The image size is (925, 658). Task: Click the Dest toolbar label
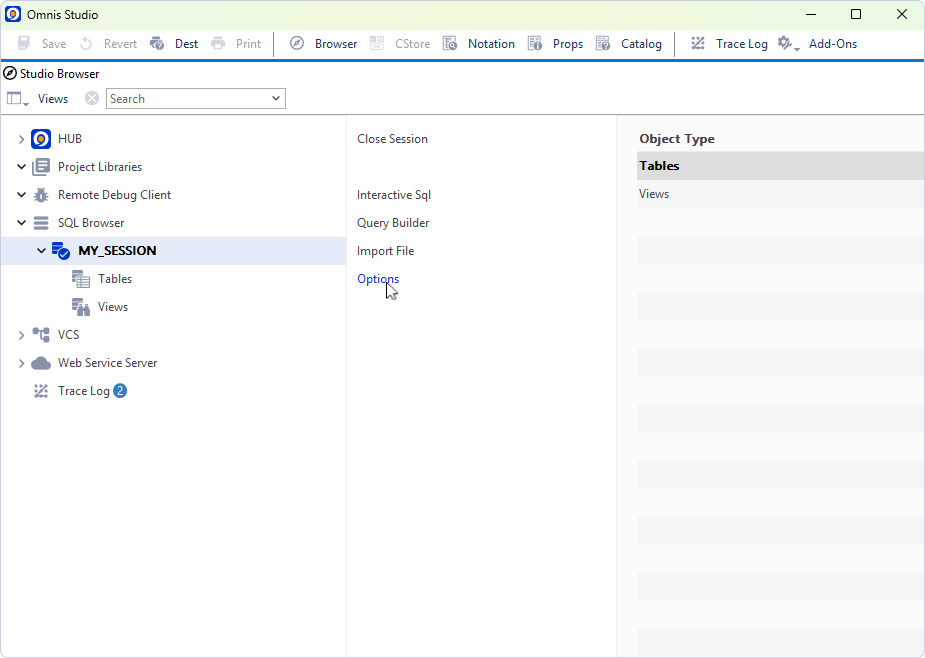[x=186, y=44]
